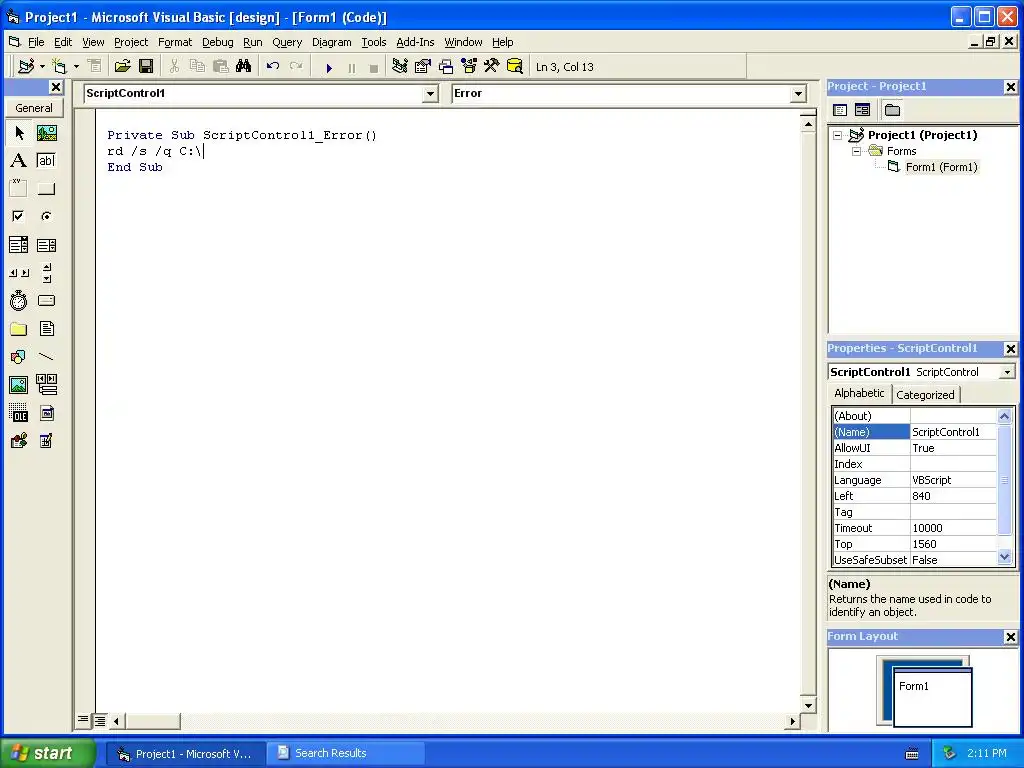This screenshot has height=768, width=1024.
Task: Select the VScrollBar control tool
Action: coord(46,273)
